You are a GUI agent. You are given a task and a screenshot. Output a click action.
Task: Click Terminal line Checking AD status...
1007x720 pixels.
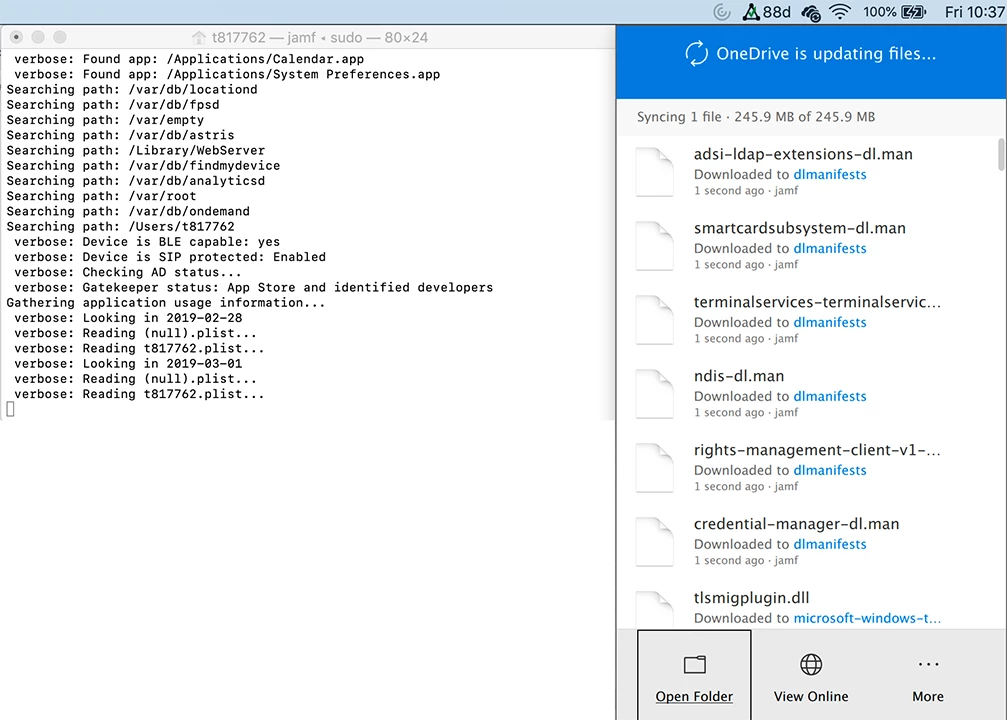[128, 272]
